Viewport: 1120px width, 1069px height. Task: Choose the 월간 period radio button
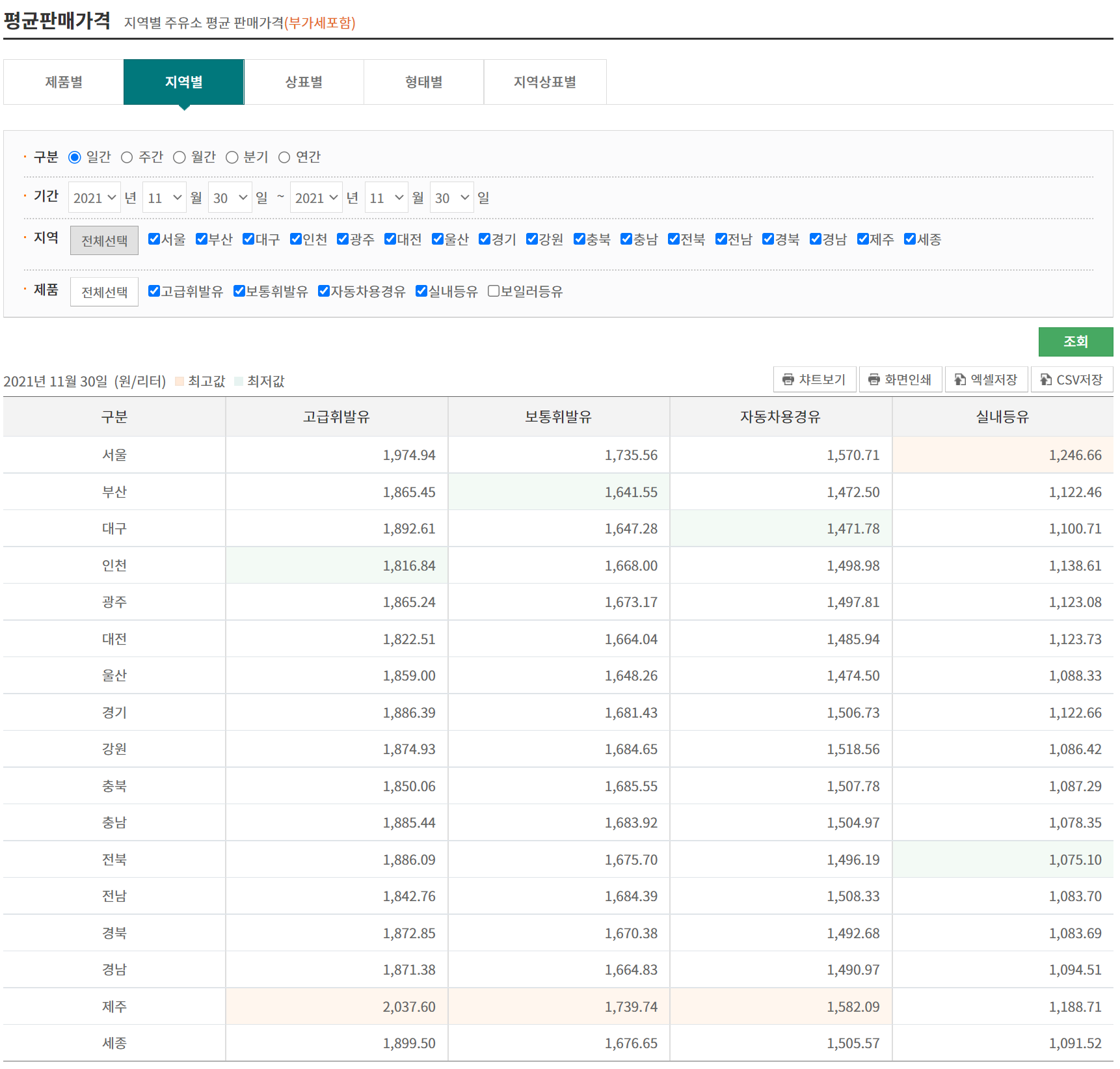[x=180, y=157]
